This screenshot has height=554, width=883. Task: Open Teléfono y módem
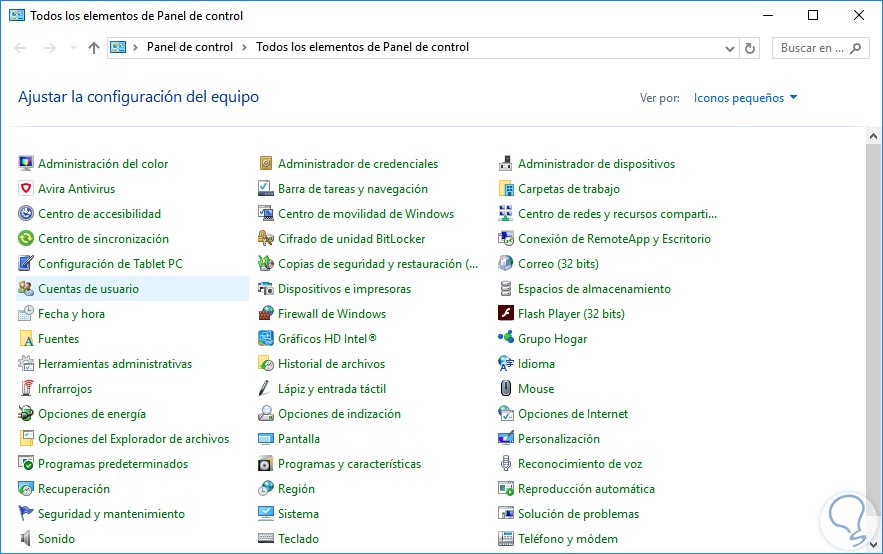tap(568, 539)
